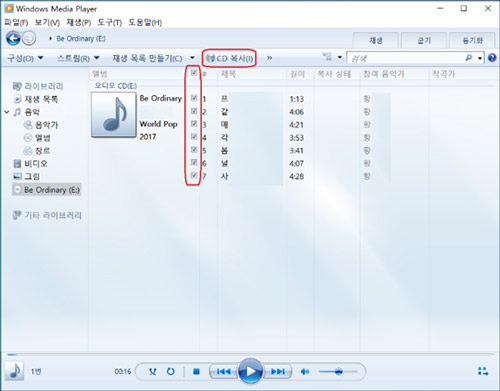Image resolution: width=500 pixels, height=391 pixels.
Task: Click the CD 복사(I) rip icon button
Action: (229, 58)
